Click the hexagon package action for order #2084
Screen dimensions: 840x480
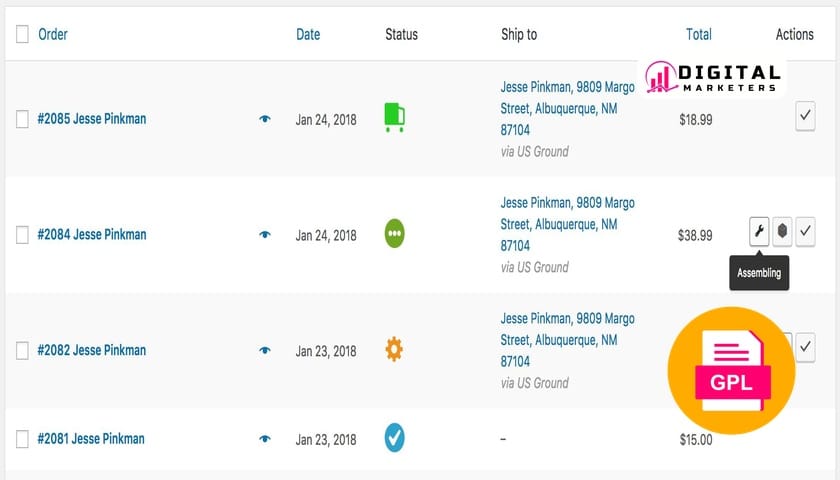[782, 231]
